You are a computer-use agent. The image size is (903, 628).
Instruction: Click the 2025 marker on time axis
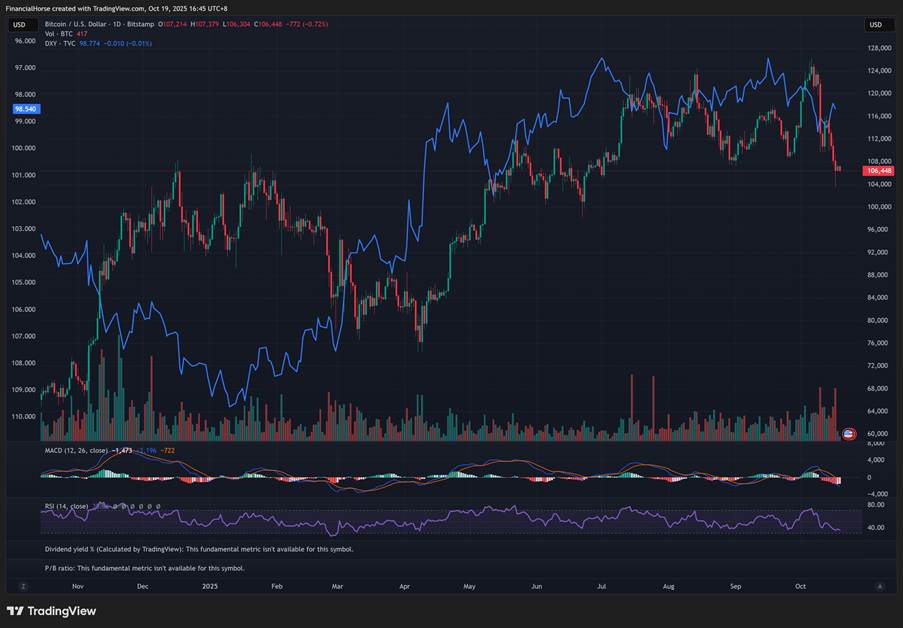tap(209, 586)
